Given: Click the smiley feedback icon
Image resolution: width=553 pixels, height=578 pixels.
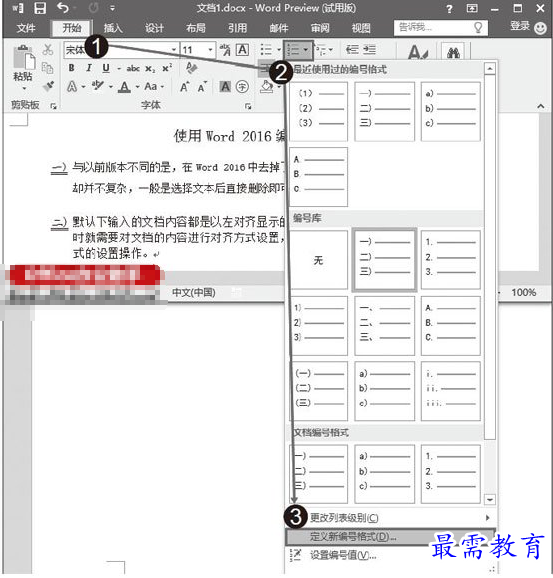Looking at the screenshot, I should point(540,28).
